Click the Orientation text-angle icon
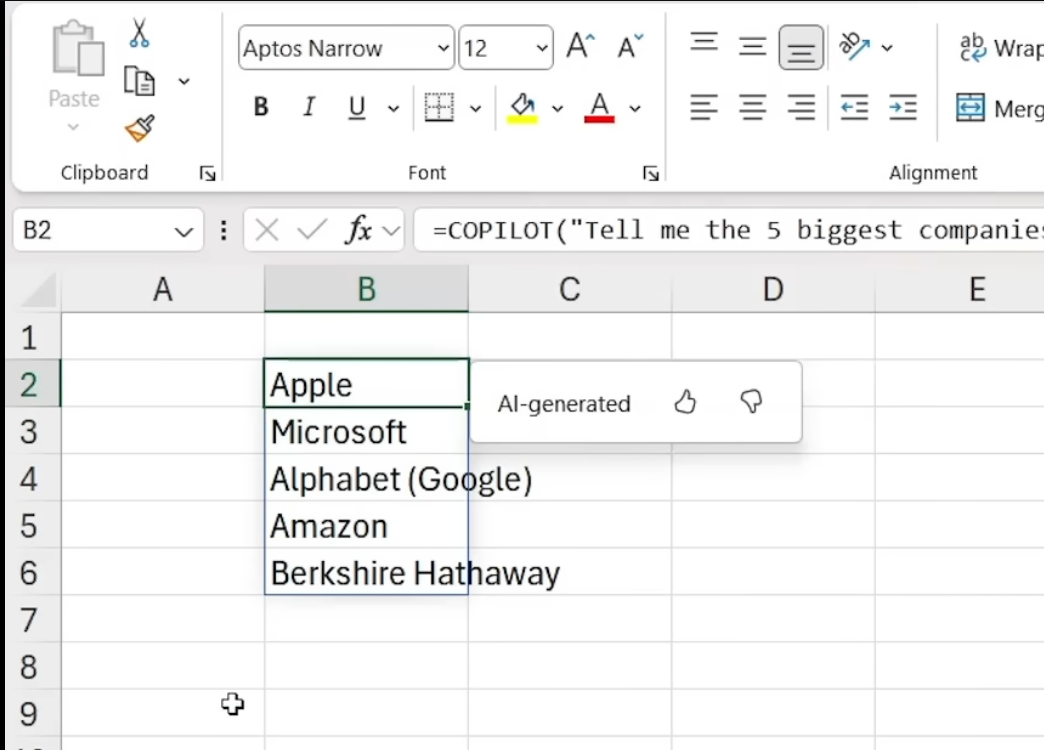1044x750 pixels. click(x=855, y=47)
